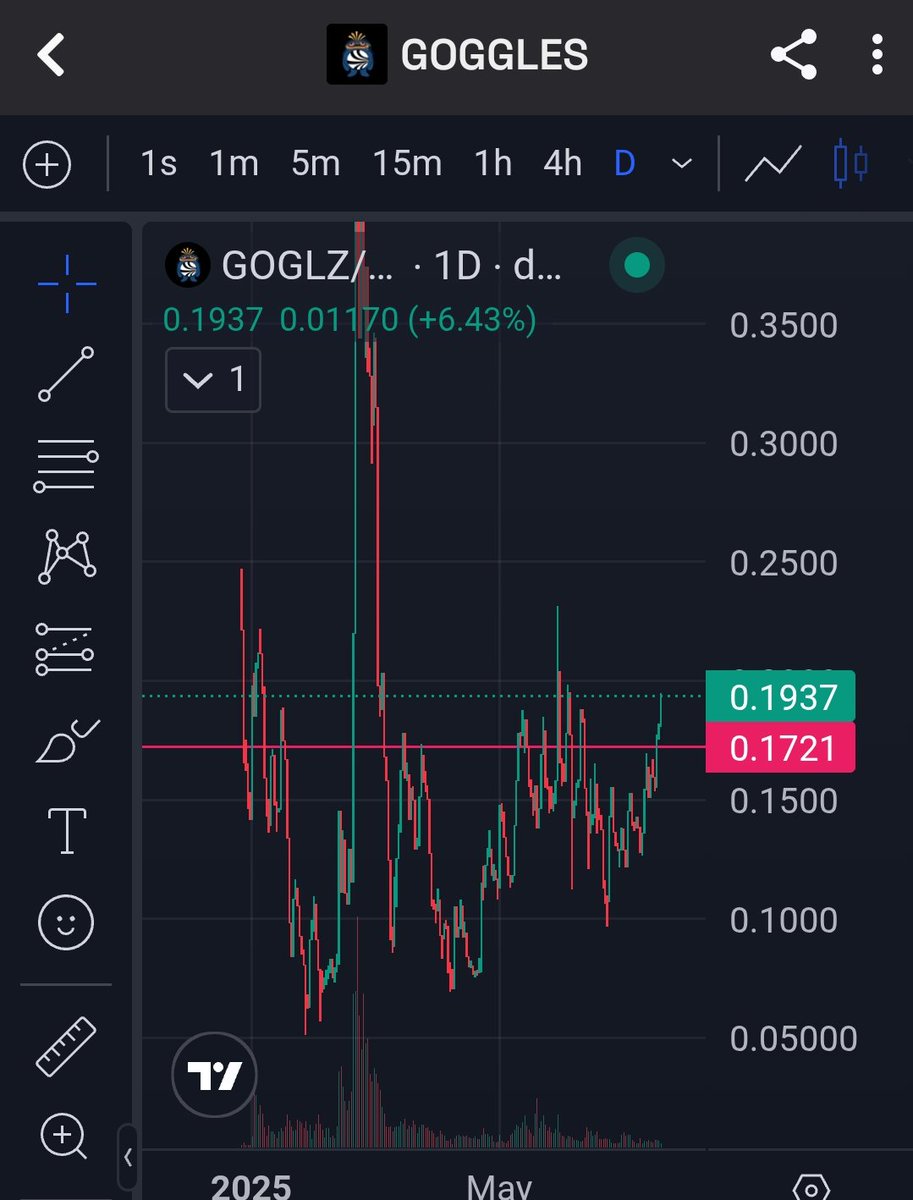Collapse the drawing toolbar with arrow handle
913x1200 pixels.
coord(127,1158)
